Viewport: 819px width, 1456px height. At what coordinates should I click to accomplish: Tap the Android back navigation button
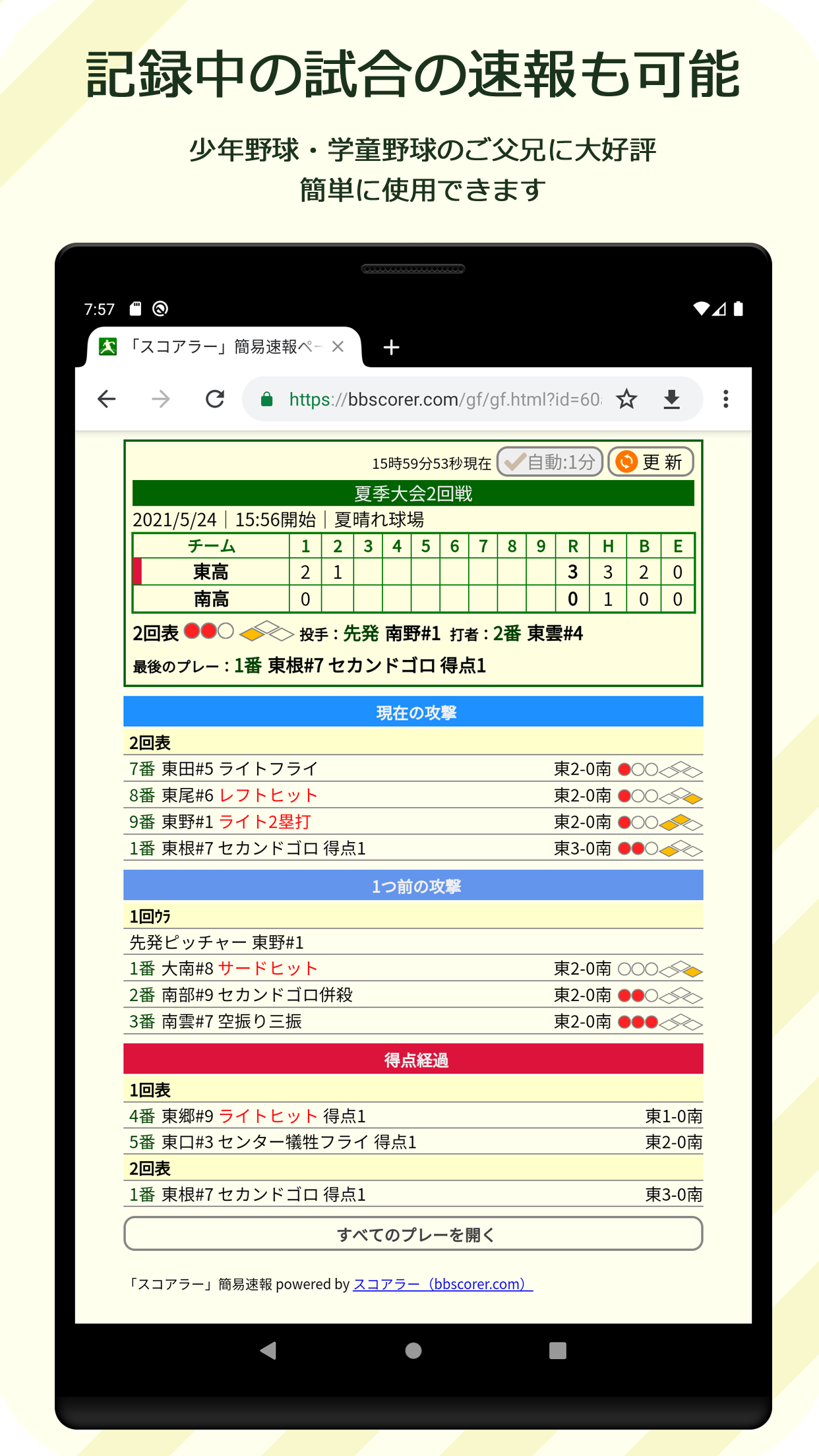tap(268, 1350)
